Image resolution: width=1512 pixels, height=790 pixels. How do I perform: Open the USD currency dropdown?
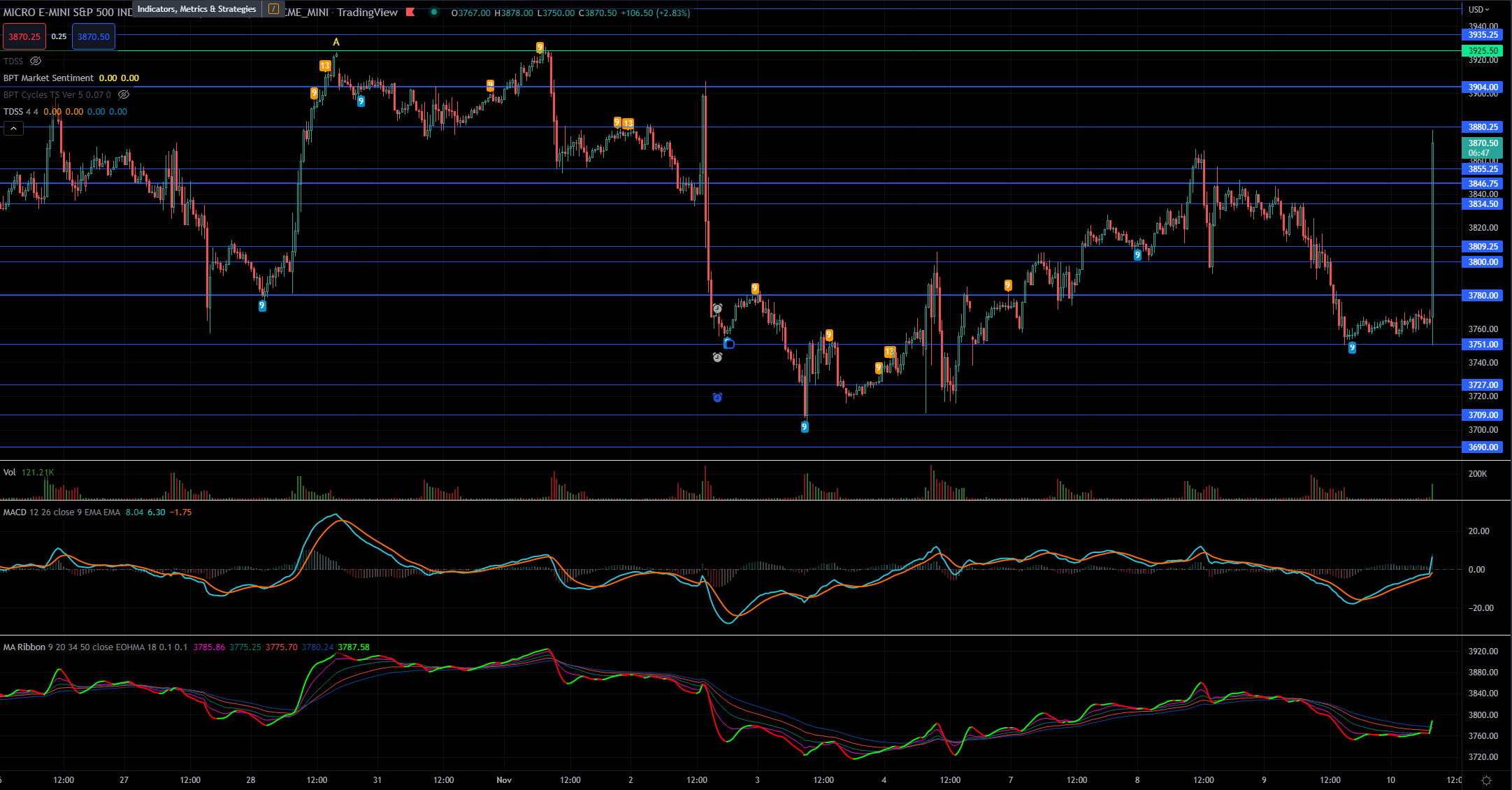tap(1478, 9)
